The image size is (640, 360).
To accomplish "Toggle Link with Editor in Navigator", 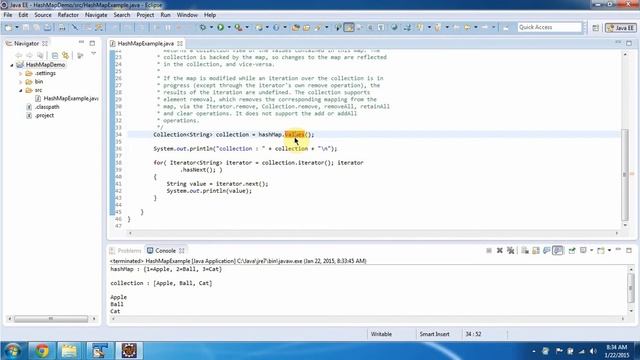I will click(x=65, y=55).
